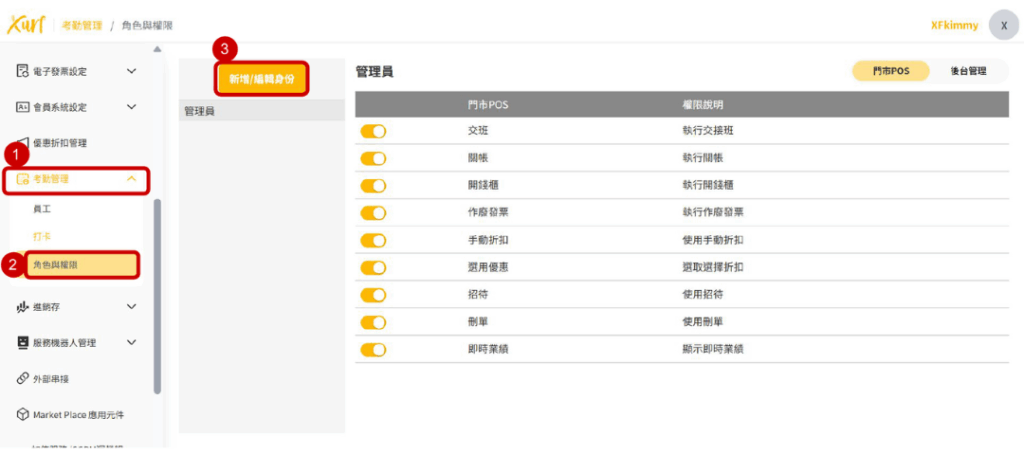Click the 新增/編輯身份 button
The width and height of the screenshot is (1024, 455).
(261, 78)
